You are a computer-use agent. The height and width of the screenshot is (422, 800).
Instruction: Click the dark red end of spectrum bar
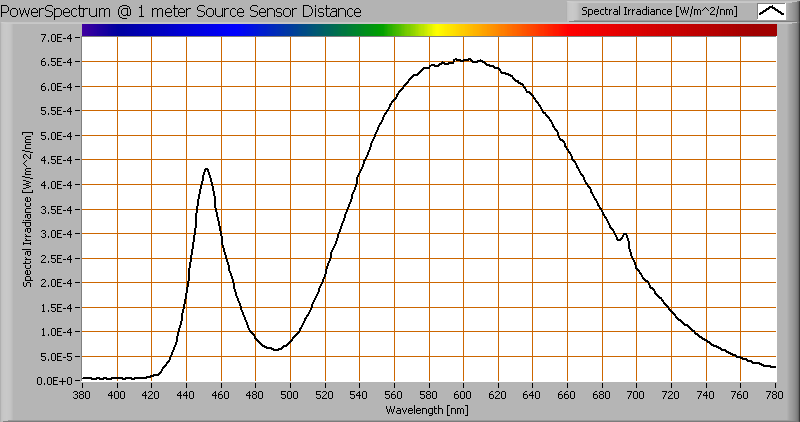coord(760,30)
